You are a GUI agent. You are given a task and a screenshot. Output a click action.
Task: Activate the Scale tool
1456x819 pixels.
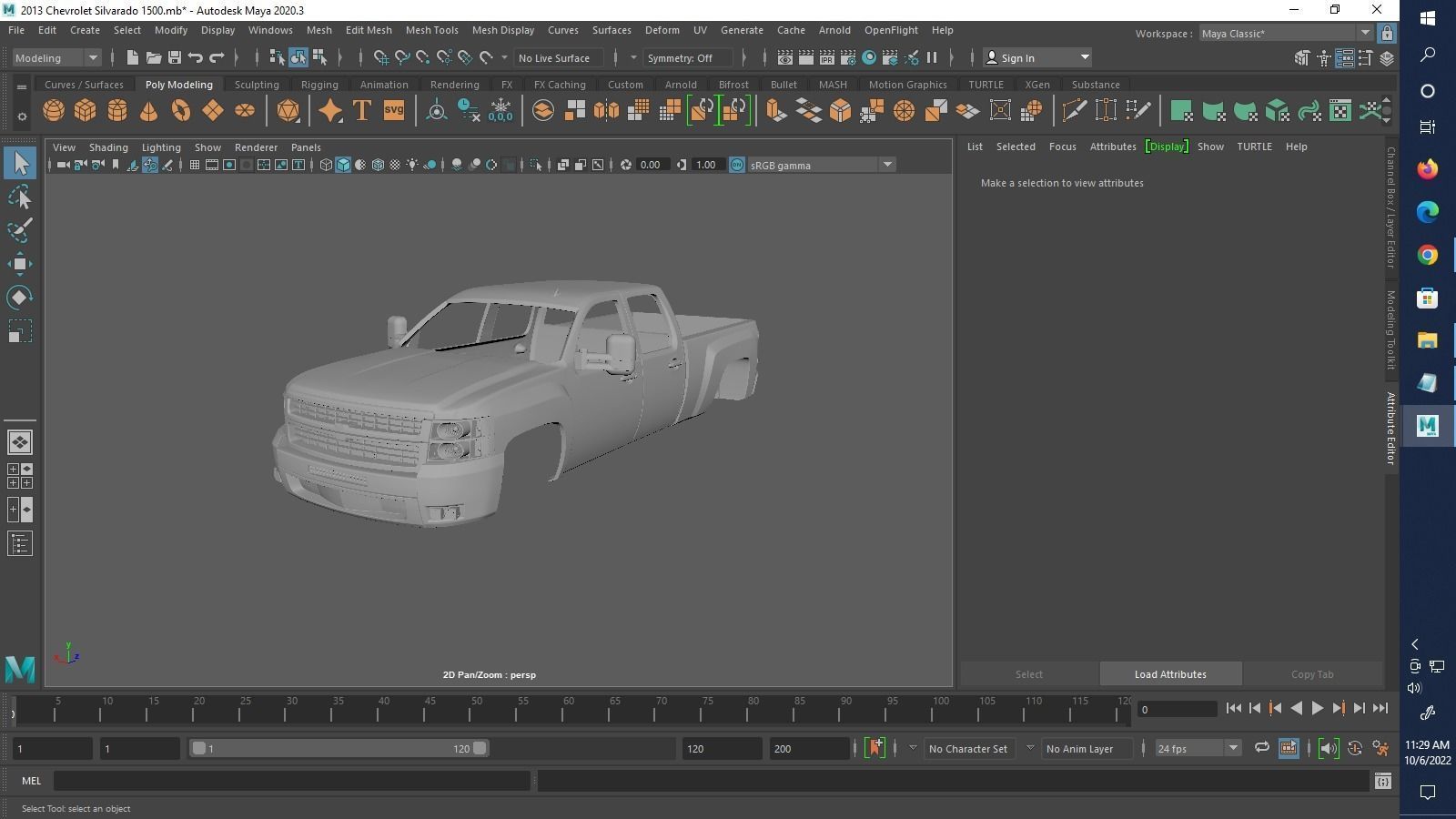pyautogui.click(x=20, y=331)
